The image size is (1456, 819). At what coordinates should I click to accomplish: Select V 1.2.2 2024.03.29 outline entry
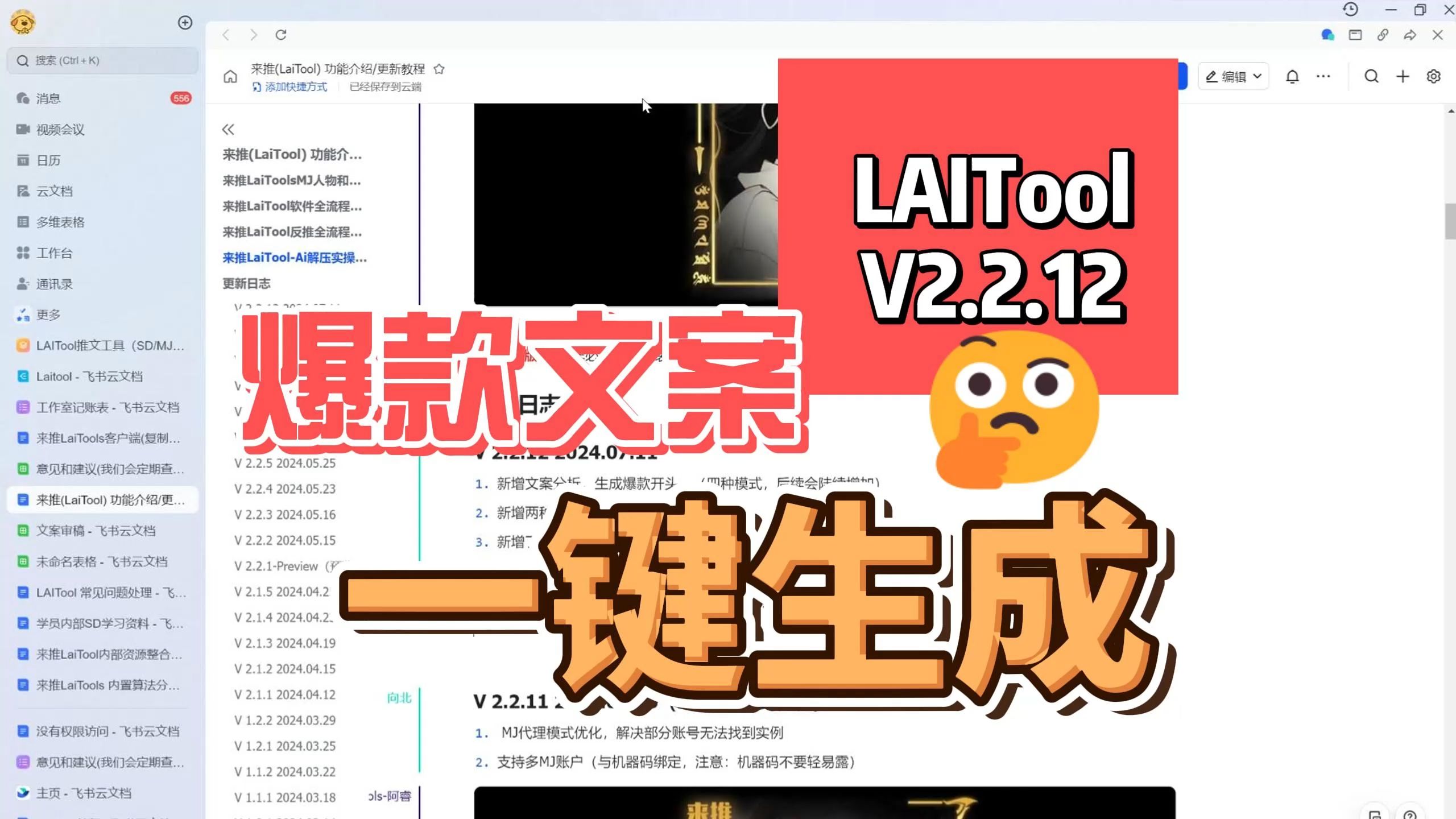tap(285, 720)
